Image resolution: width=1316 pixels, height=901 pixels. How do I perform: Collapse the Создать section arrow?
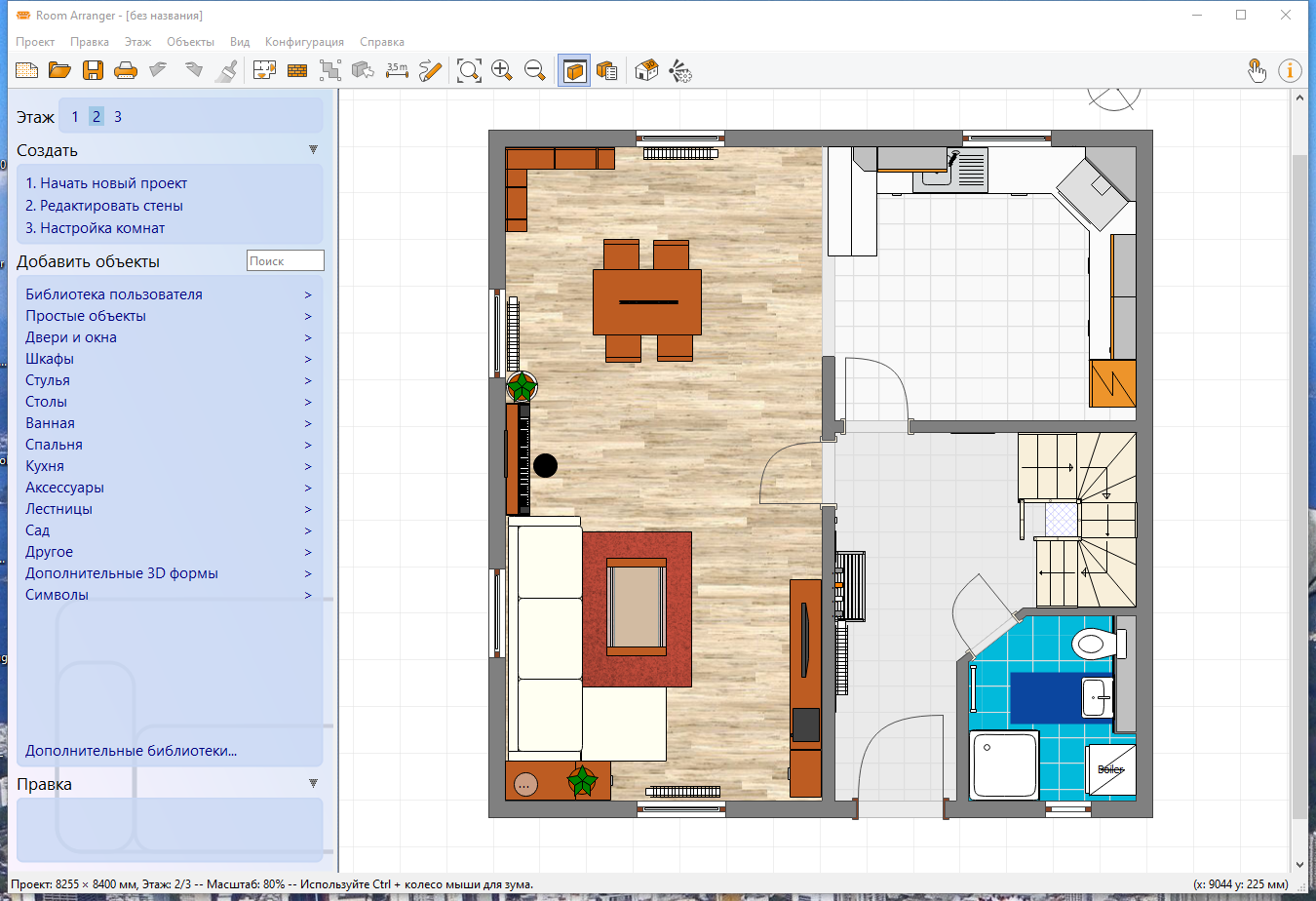click(313, 150)
